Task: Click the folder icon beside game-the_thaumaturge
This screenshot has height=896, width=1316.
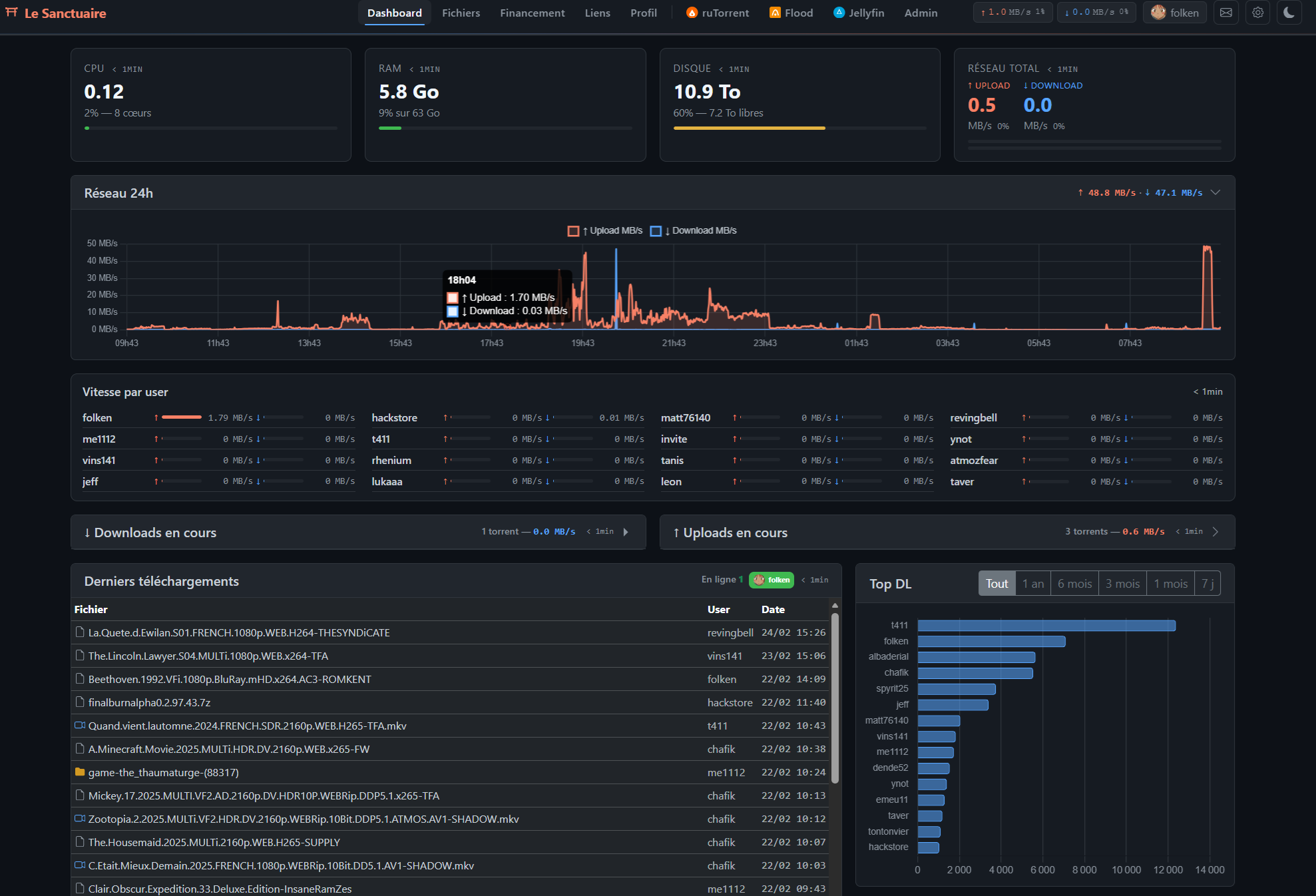Action: click(79, 772)
